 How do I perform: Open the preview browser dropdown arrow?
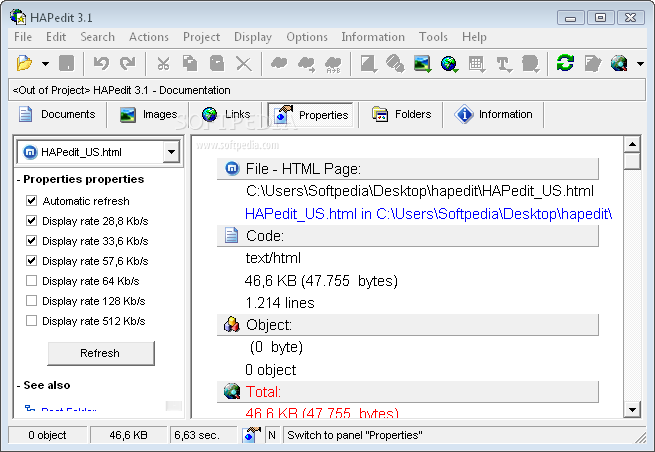tap(640, 64)
